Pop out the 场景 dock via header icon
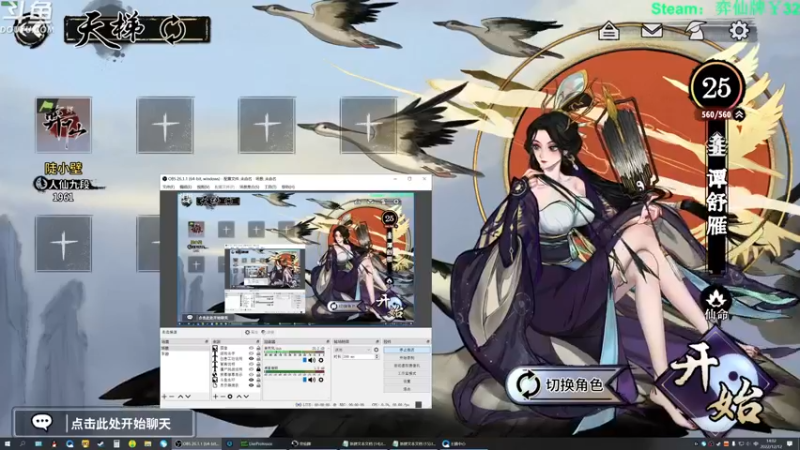 [x=207, y=341]
